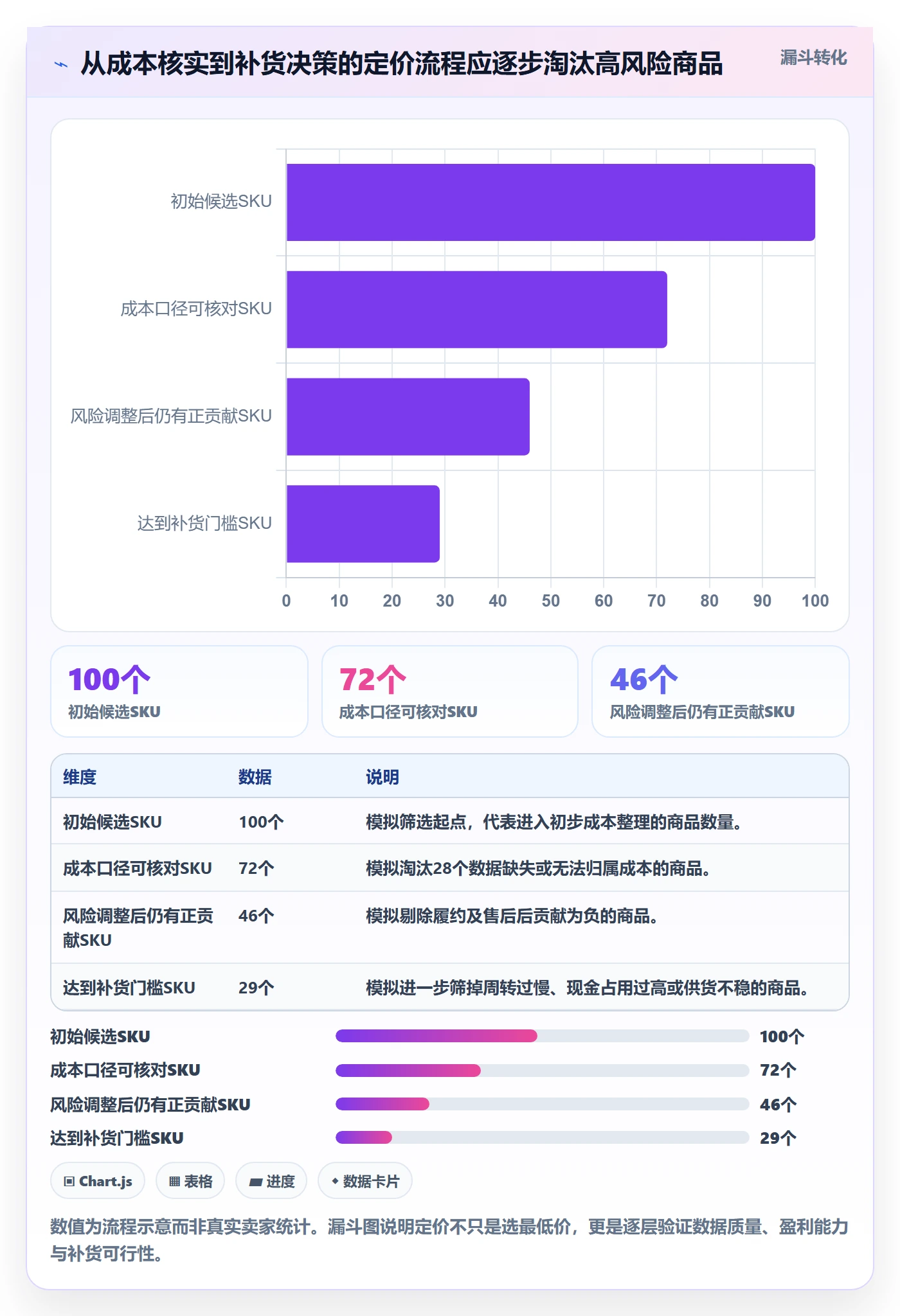Screen dimensions: 900x1316
Task: Click the 72个 data card
Action: tap(450, 691)
